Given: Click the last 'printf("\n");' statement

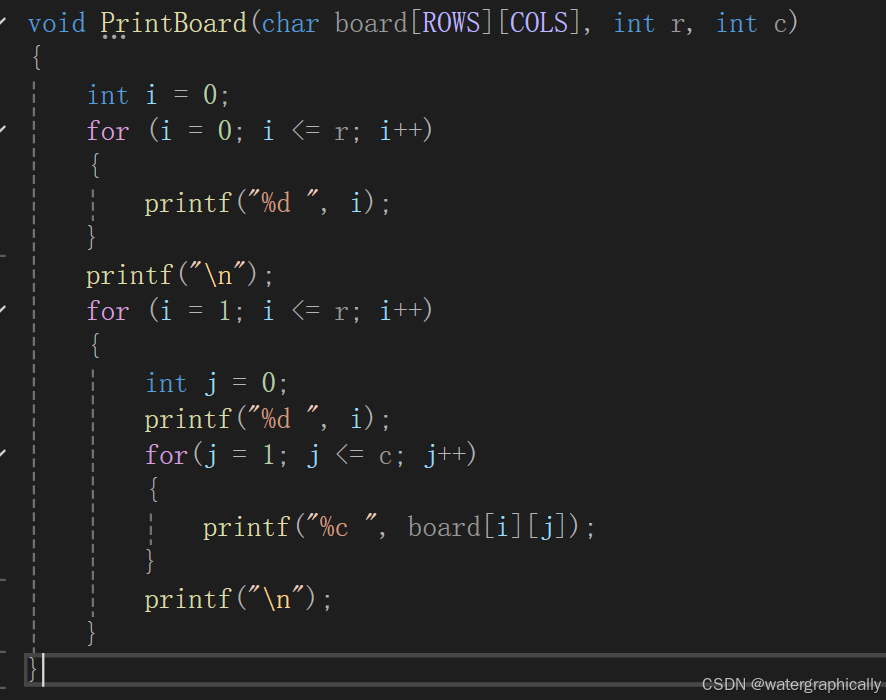Looking at the screenshot, I should [238, 599].
